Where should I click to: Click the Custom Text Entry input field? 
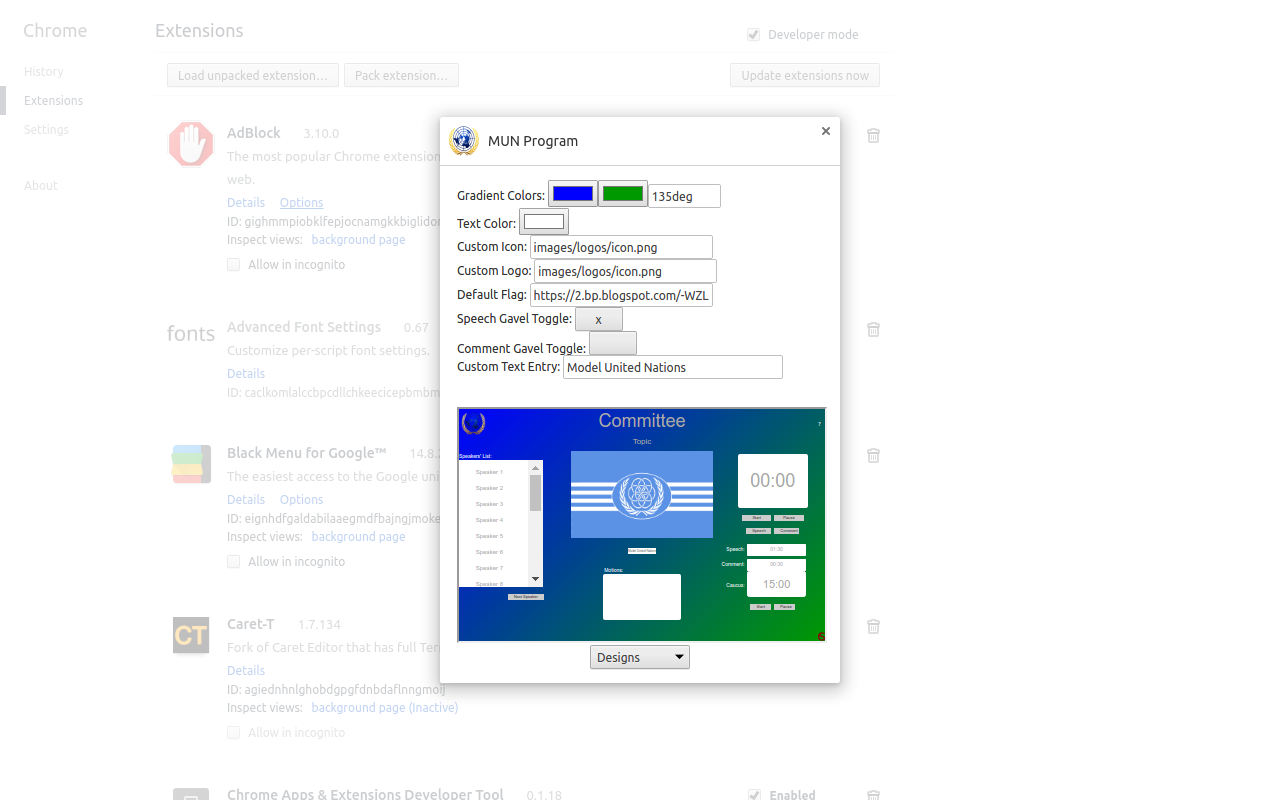click(x=672, y=367)
